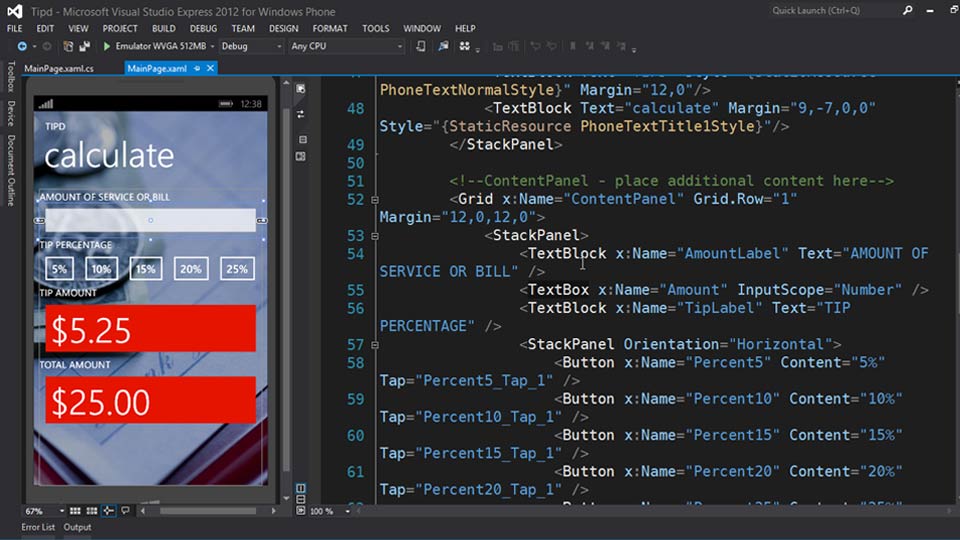Screen dimensions: 960x540
Task: Open the BUILD menu
Action: (163, 28)
